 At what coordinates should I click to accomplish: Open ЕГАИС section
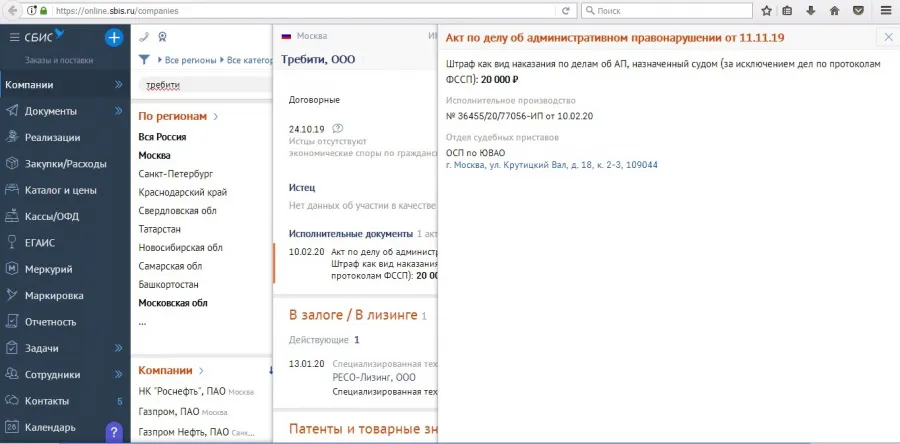click(x=40, y=243)
